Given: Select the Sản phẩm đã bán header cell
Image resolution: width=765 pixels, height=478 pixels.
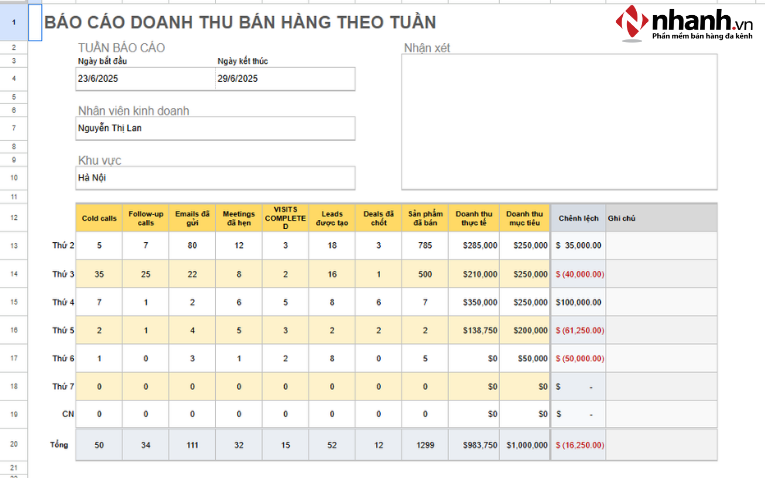Looking at the screenshot, I should coord(425,218).
